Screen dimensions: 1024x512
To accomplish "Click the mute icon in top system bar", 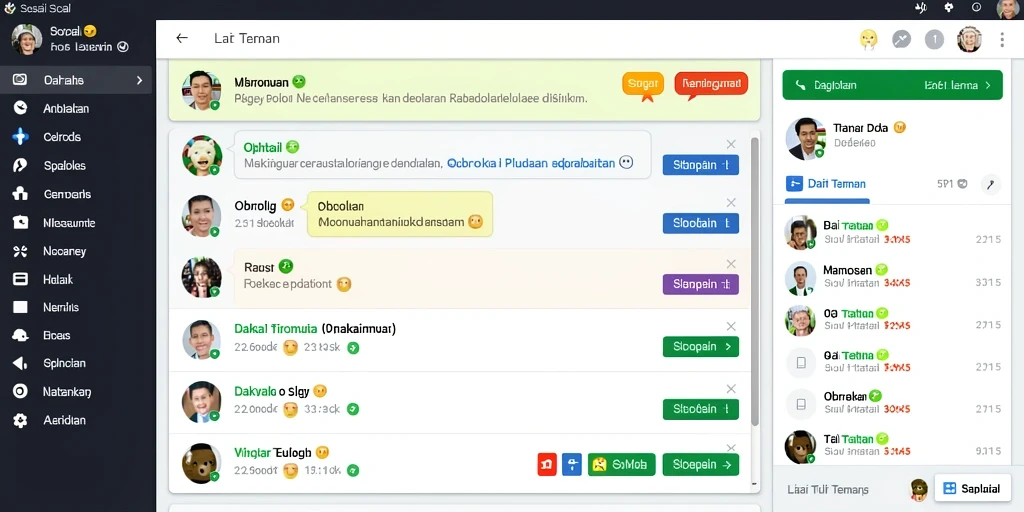I will (x=921, y=8).
